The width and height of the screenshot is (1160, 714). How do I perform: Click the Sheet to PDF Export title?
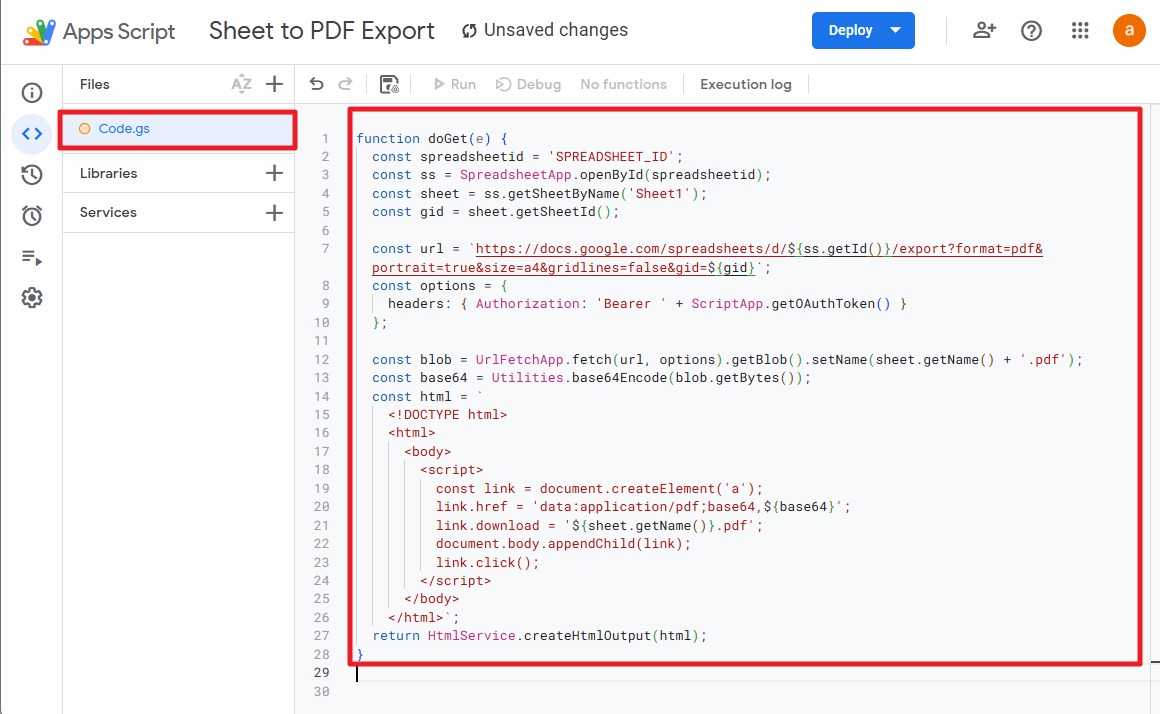pos(321,31)
